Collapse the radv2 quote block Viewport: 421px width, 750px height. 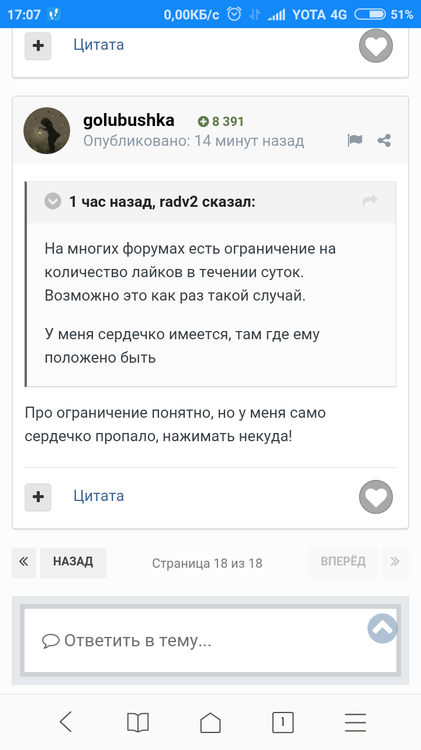53,201
